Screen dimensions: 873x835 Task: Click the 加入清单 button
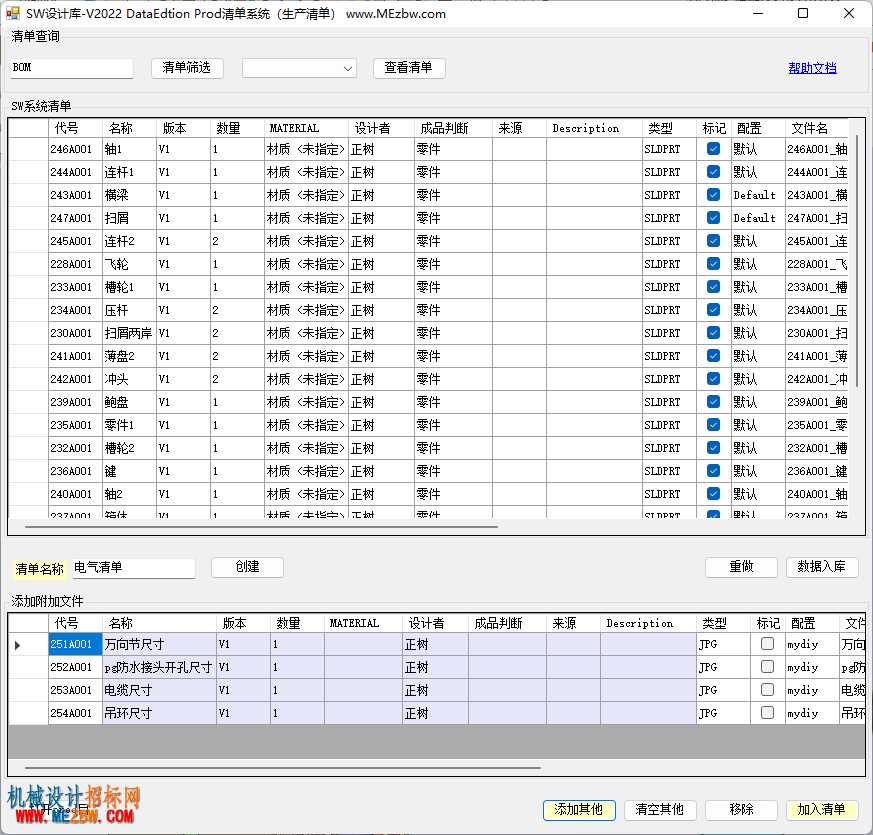(x=822, y=810)
